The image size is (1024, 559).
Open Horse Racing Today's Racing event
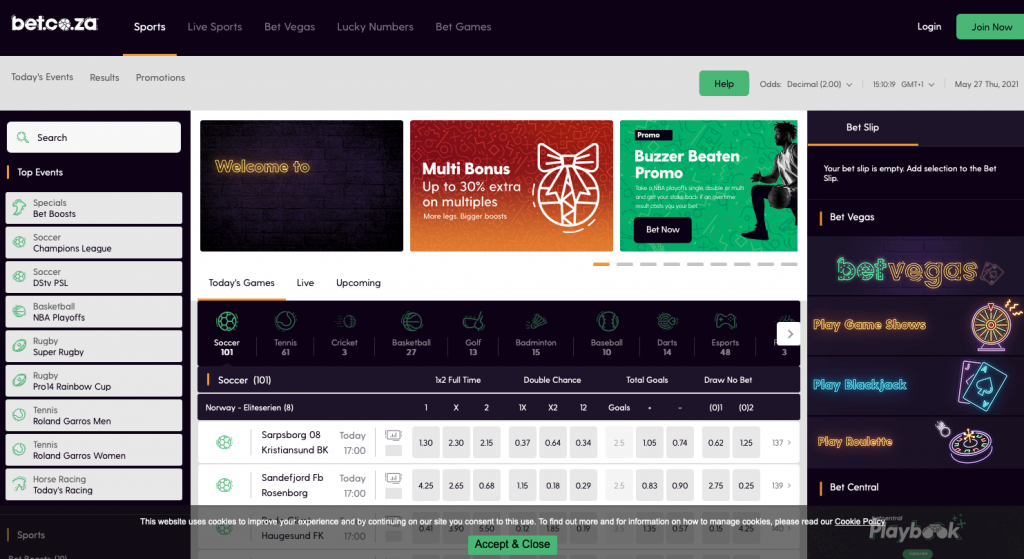point(94,485)
